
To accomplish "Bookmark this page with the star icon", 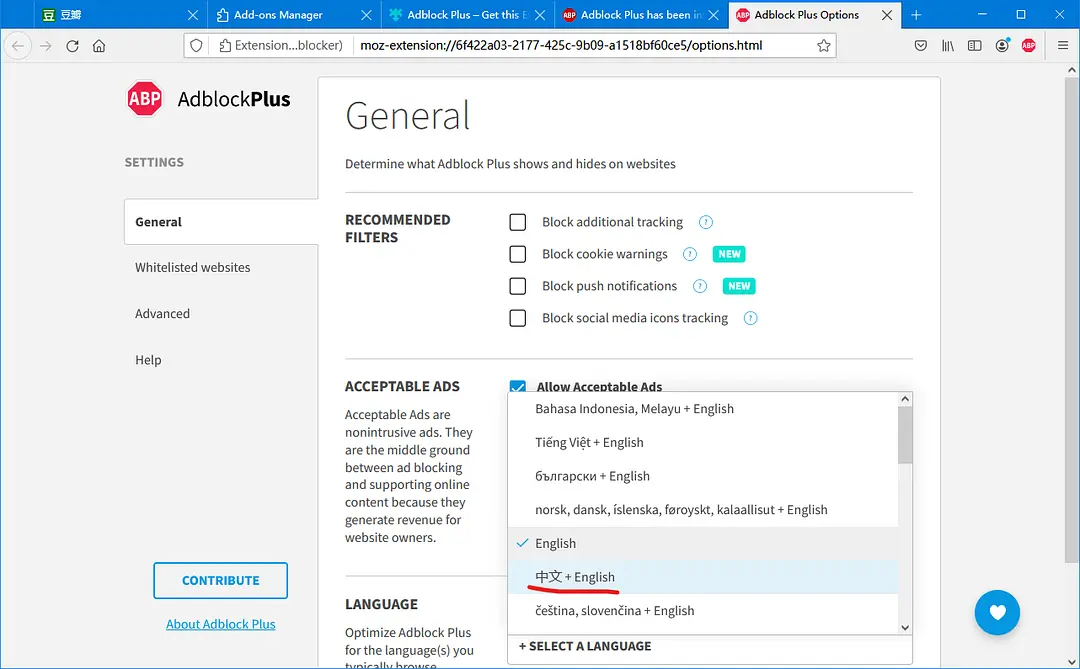I will [x=823, y=46].
